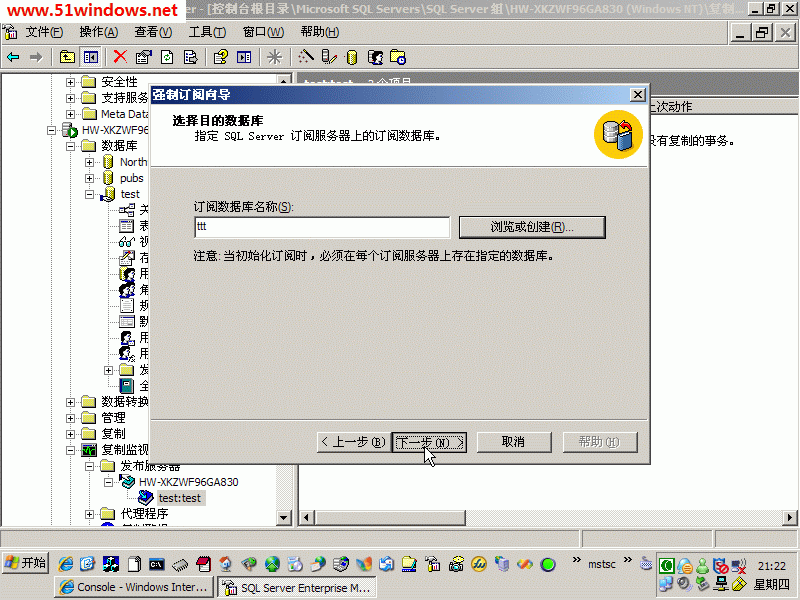Viewport: 800px width, 600px height.
Task: Collapse the test database node
Action: click(90, 194)
